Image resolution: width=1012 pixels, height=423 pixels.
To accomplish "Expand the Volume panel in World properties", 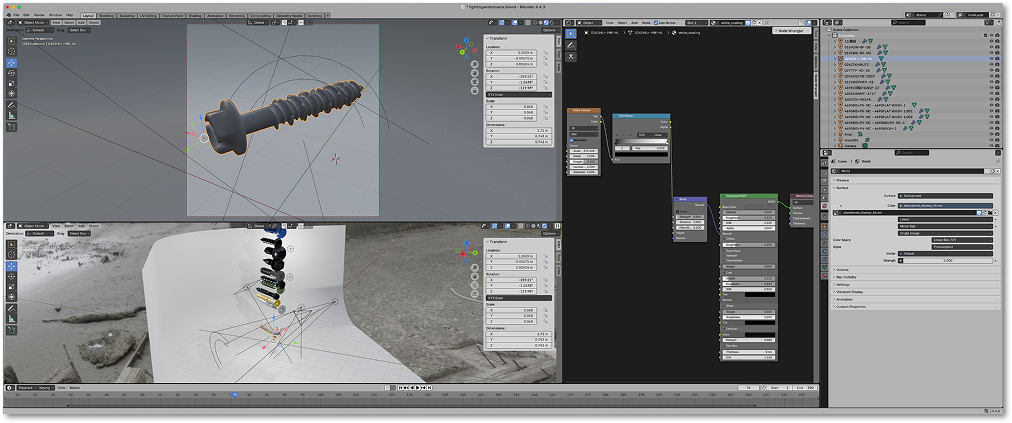I will click(x=842, y=270).
